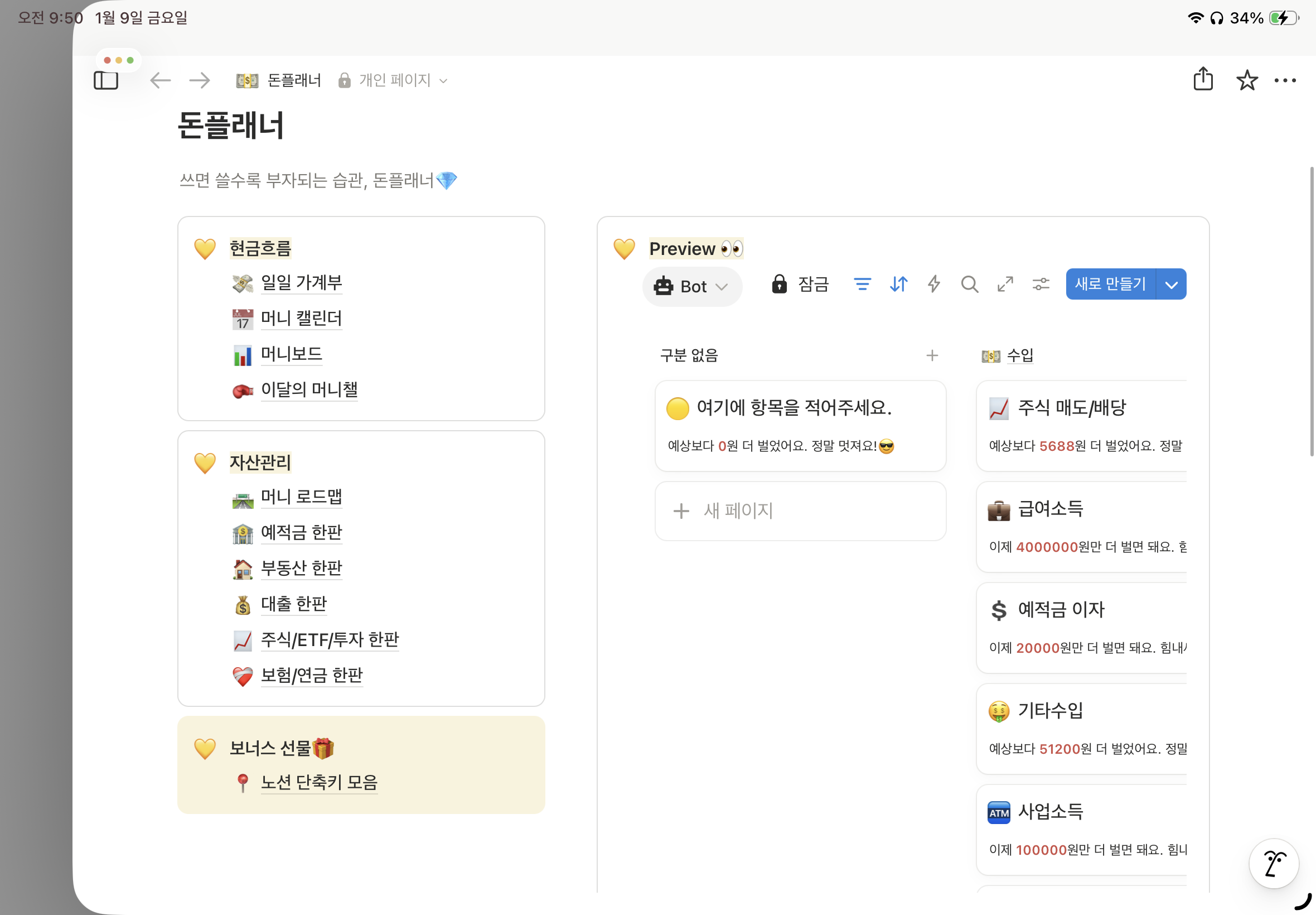Expand the 새로 만들기 dropdown arrow
Image resolution: width=1316 pixels, height=915 pixels.
pyautogui.click(x=1171, y=284)
